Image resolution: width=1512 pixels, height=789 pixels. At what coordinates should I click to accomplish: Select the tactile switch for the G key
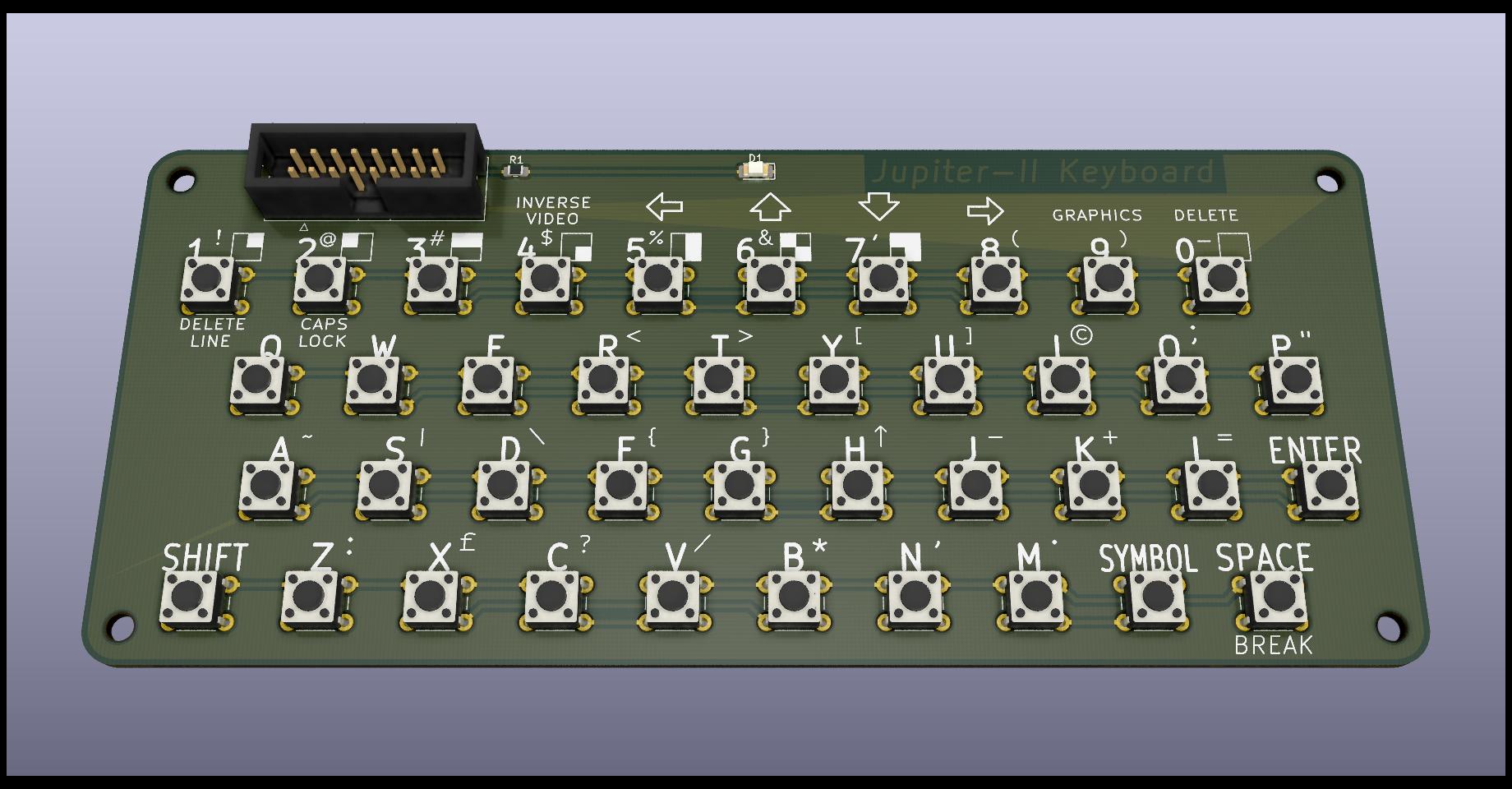[x=740, y=490]
